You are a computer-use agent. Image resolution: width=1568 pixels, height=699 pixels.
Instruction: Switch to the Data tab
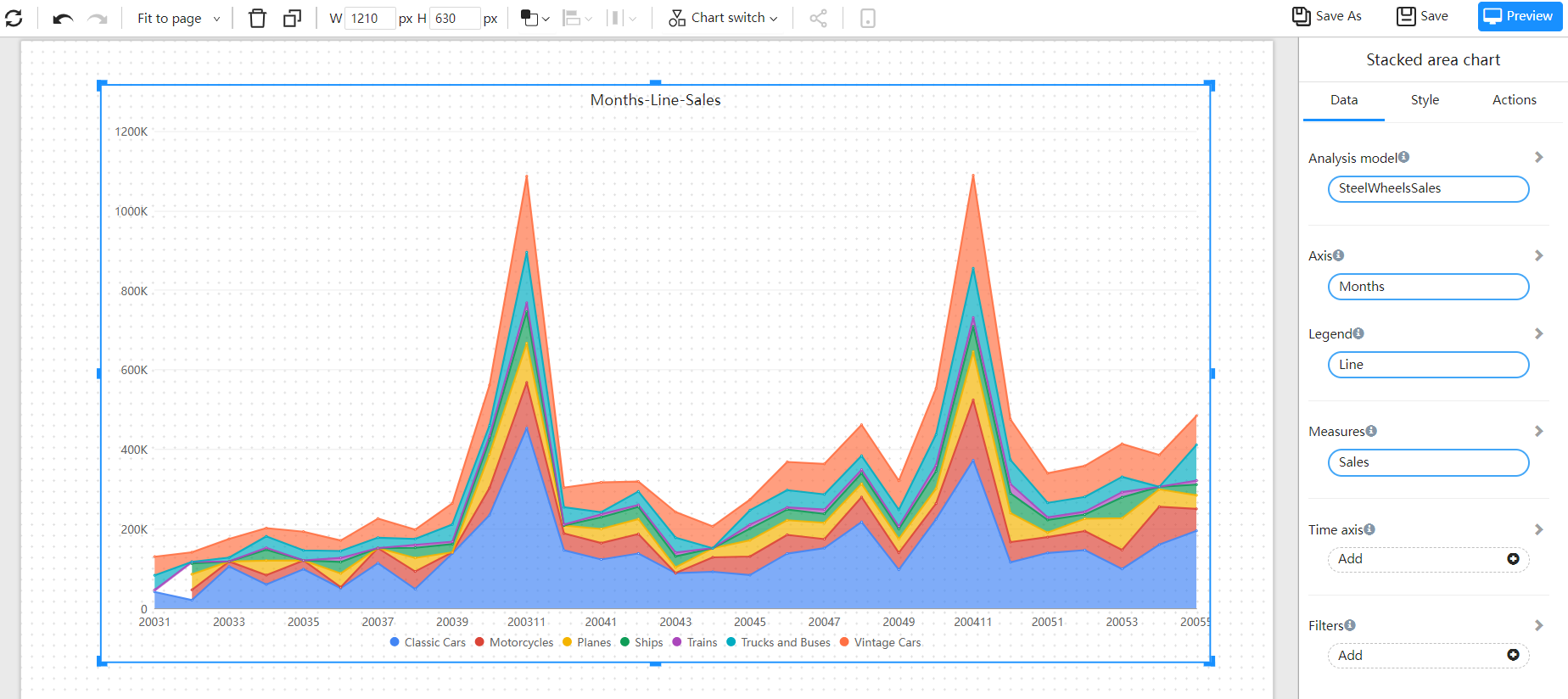tap(1344, 100)
